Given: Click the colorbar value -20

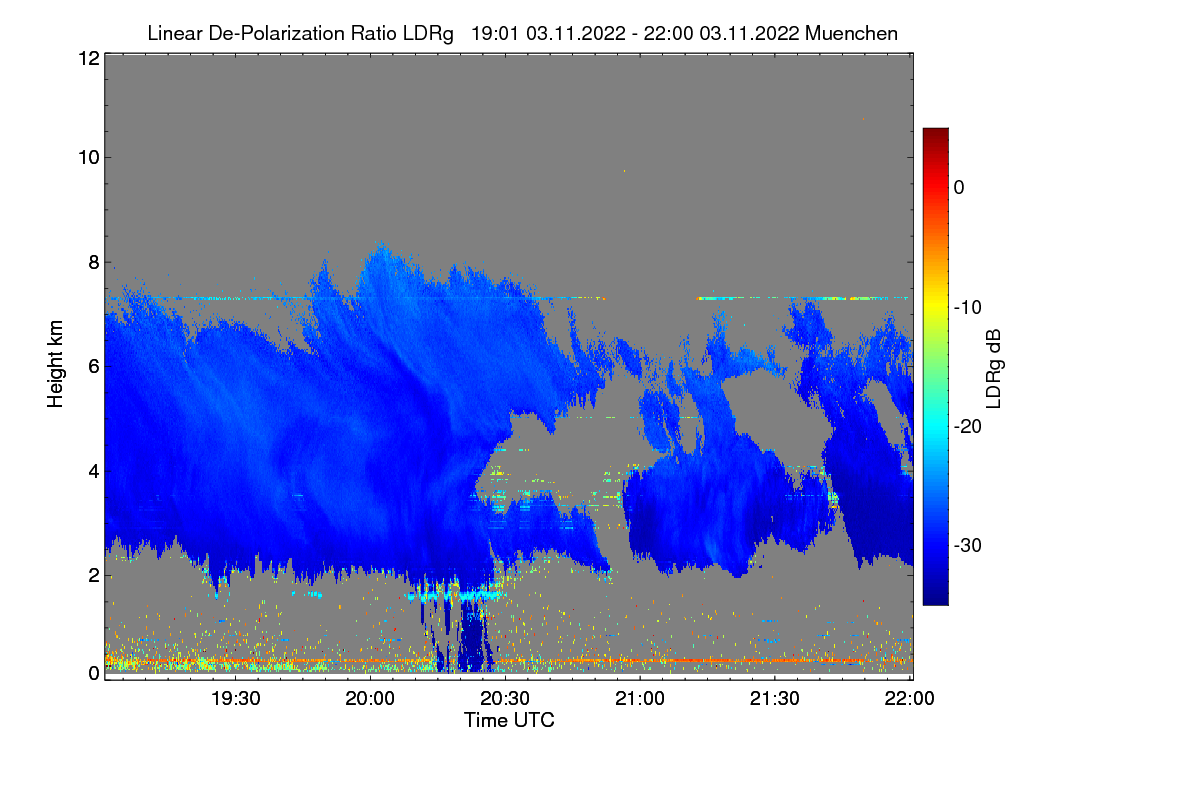Looking at the screenshot, I should coord(969,426).
